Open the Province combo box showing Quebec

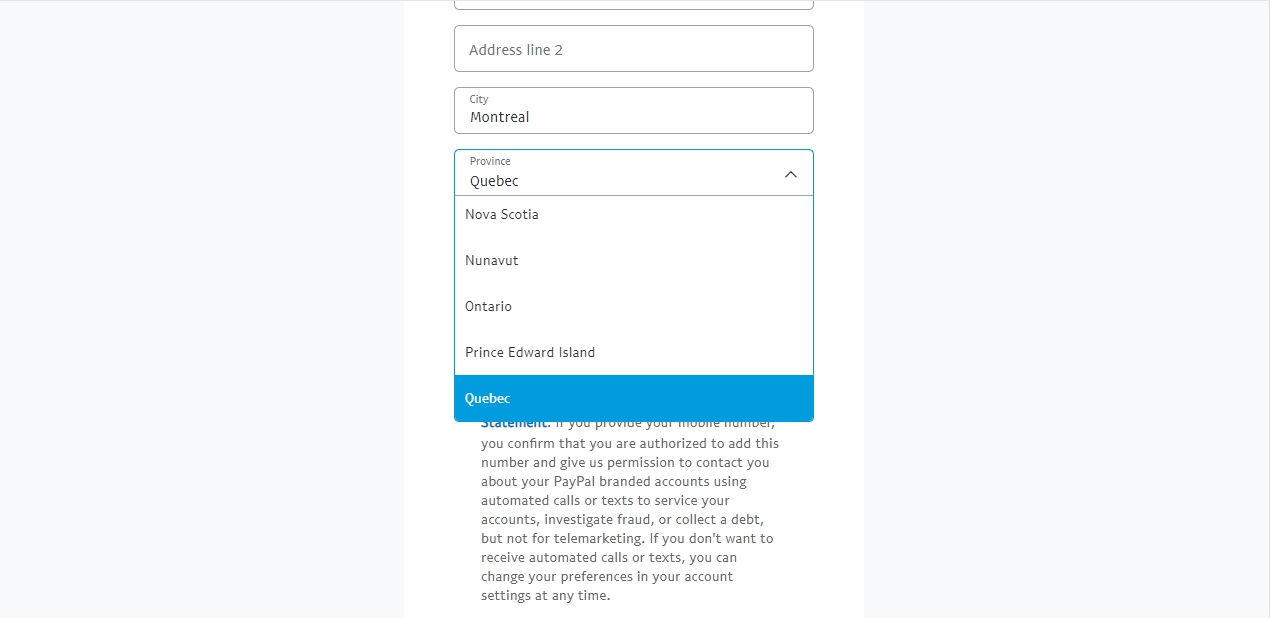[x=620, y=172]
